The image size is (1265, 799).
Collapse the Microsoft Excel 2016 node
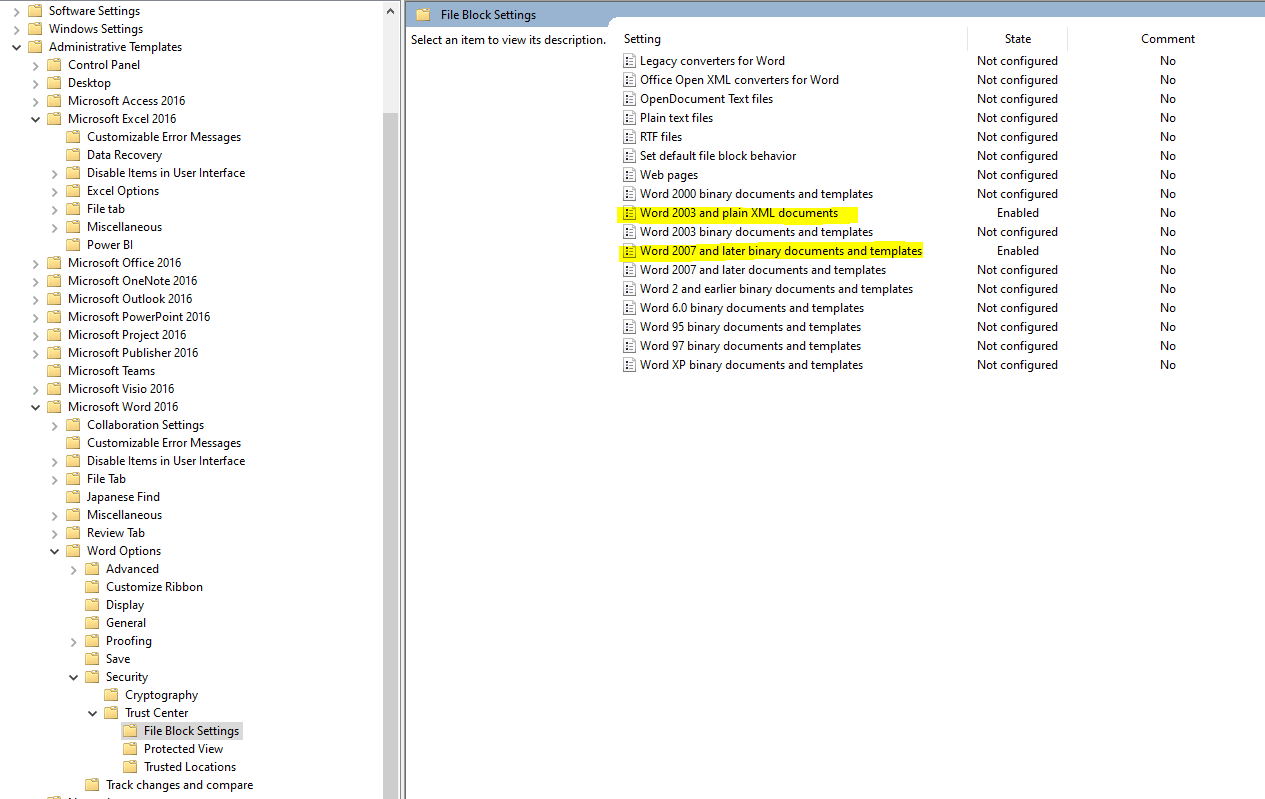pos(35,119)
